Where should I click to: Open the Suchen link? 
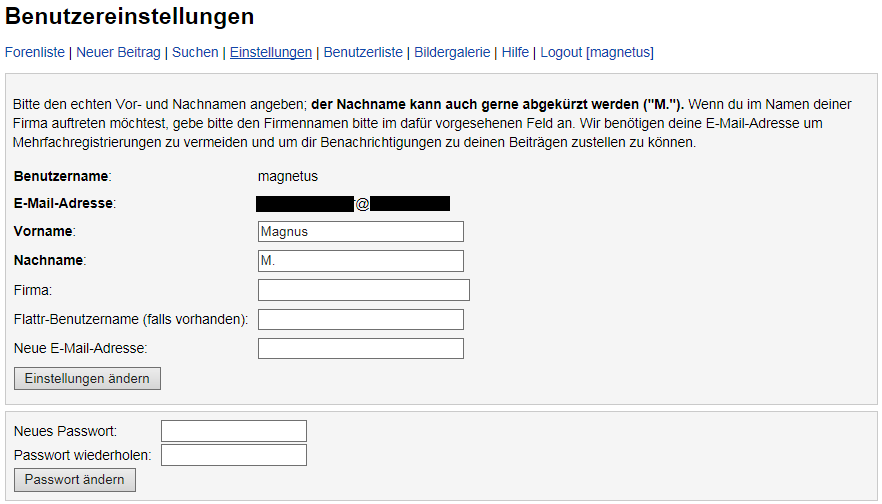(195, 52)
